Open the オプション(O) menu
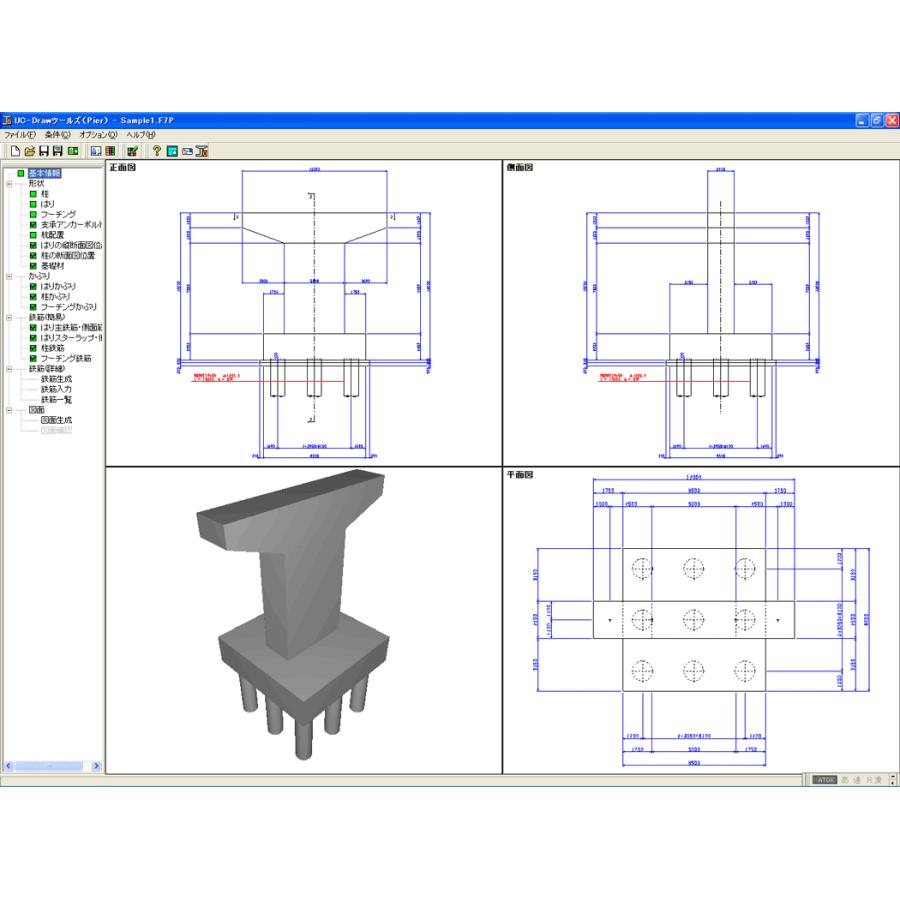900x900 pixels. (x=98, y=134)
